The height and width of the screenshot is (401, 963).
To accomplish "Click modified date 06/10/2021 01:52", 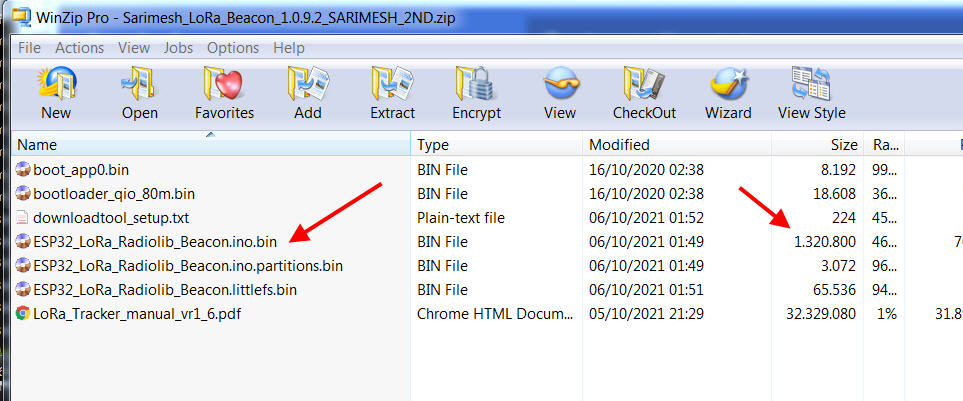I will 646,218.
